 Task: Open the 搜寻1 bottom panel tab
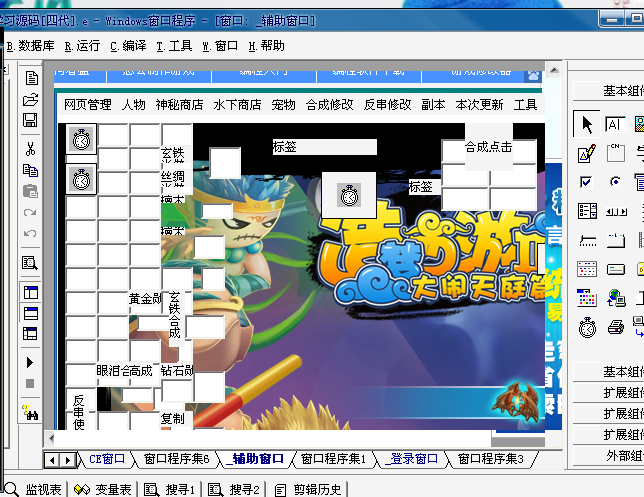[x=169, y=489]
